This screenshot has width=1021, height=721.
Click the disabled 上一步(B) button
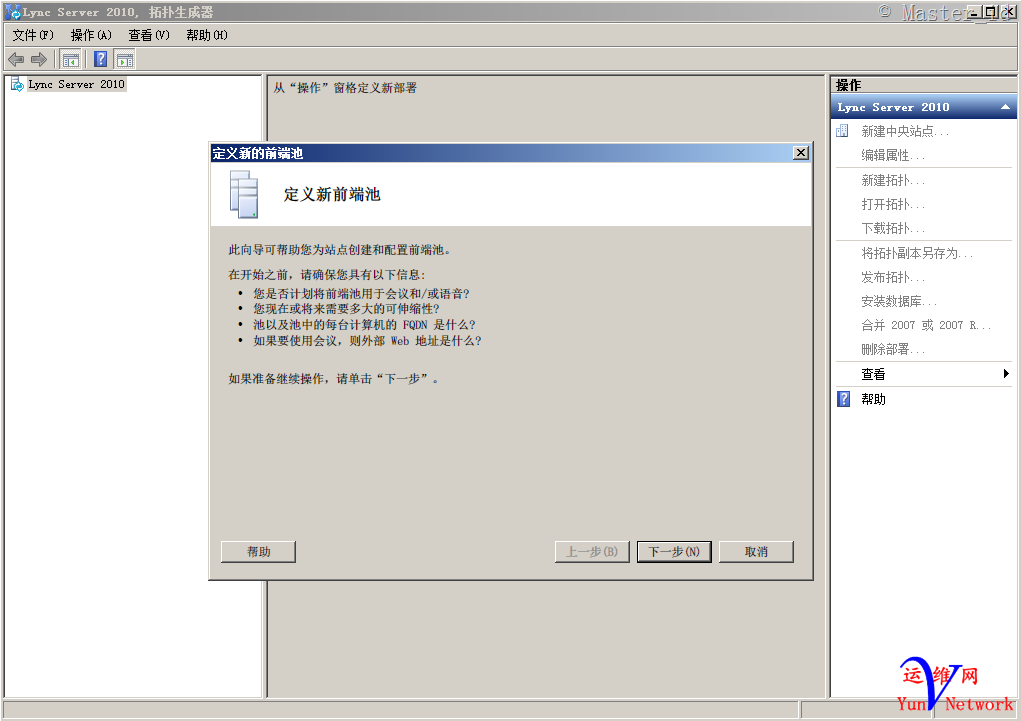click(x=592, y=552)
